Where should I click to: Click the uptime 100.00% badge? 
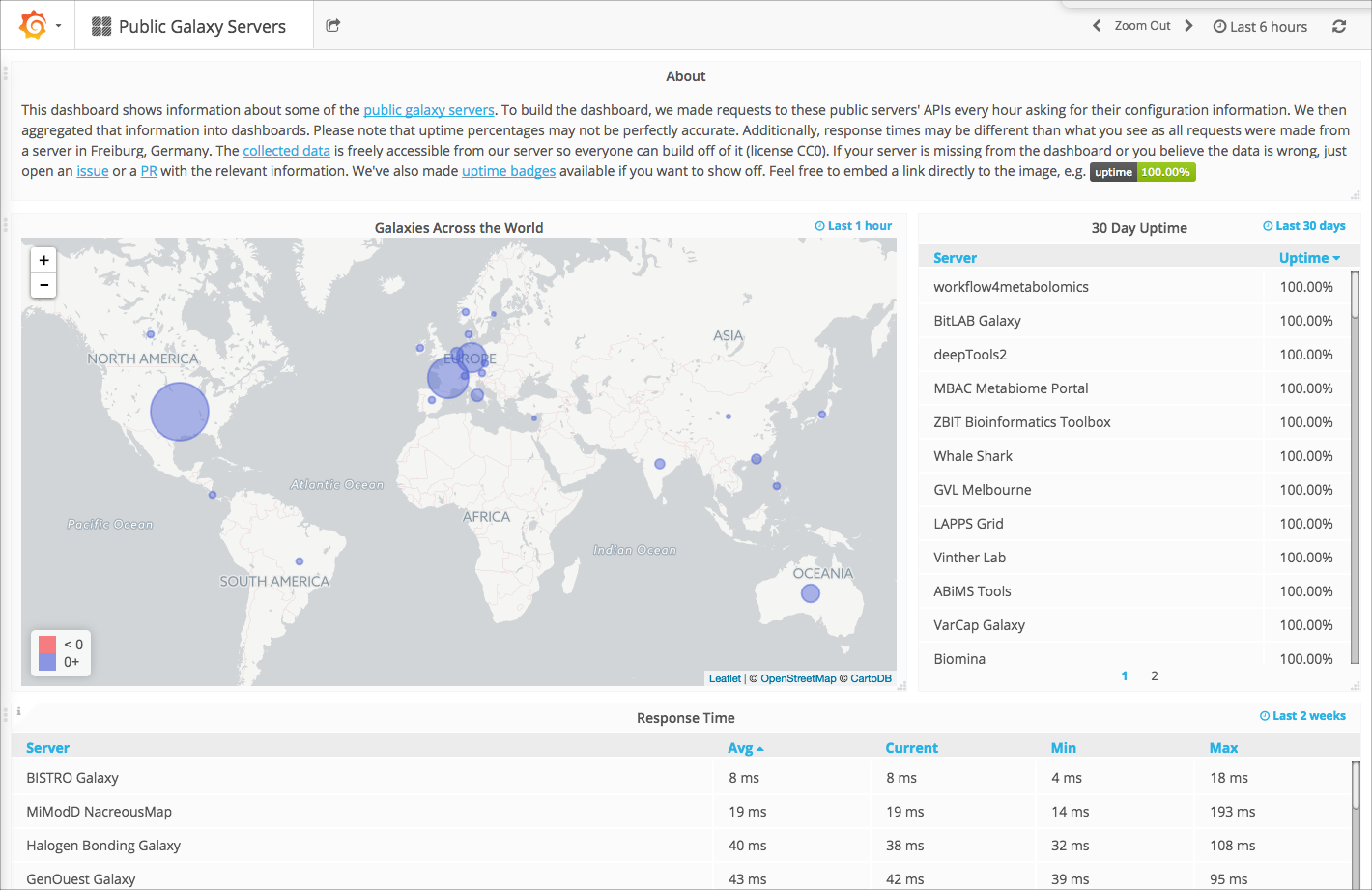point(1143,172)
